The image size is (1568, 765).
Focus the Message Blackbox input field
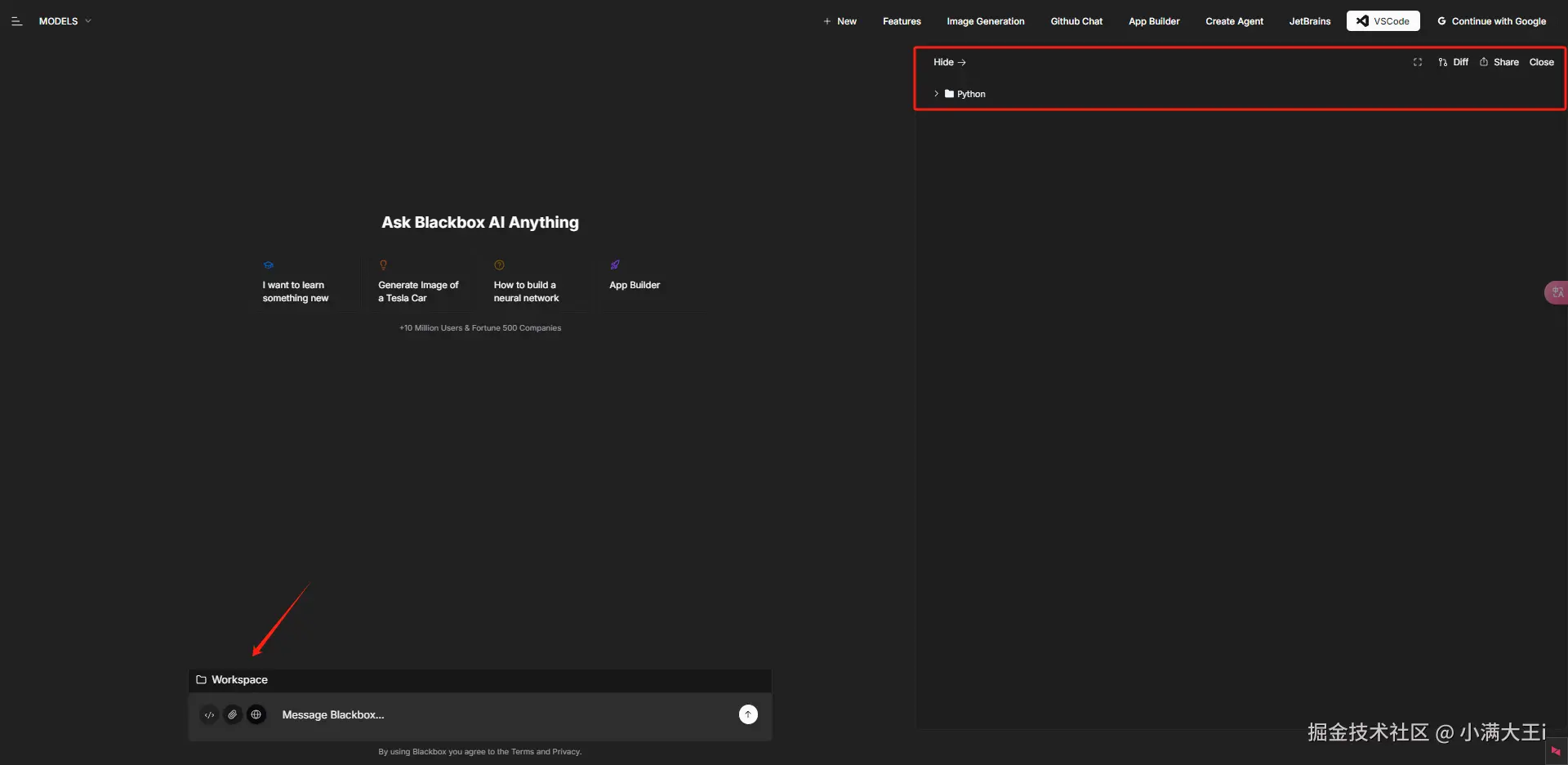490,715
